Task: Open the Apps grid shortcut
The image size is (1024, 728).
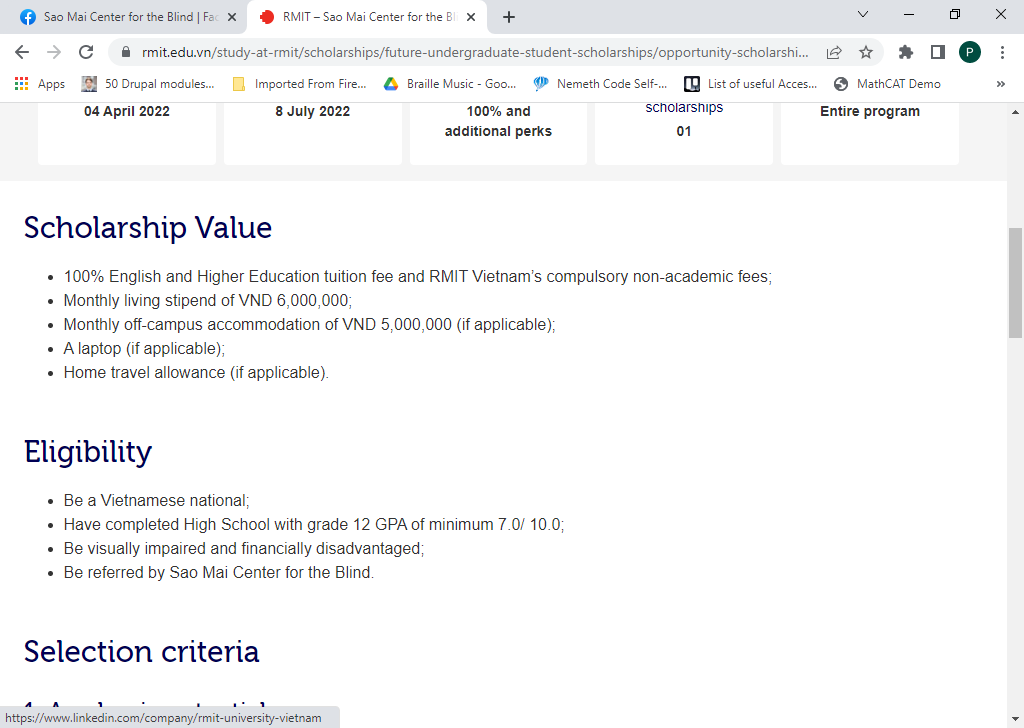Action: coord(39,84)
